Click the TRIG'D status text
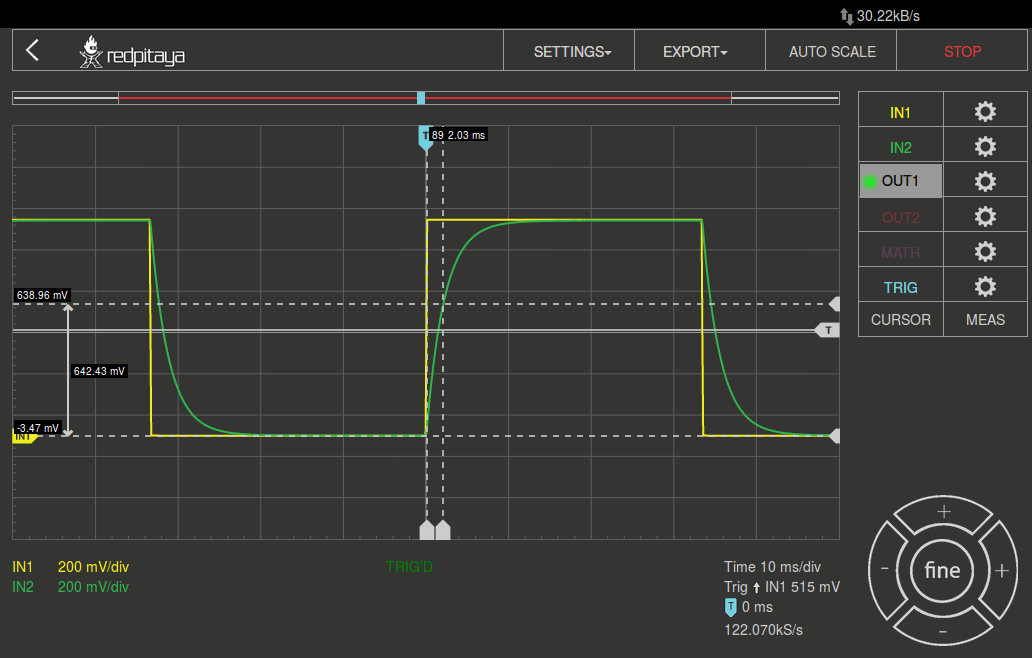 (x=409, y=567)
